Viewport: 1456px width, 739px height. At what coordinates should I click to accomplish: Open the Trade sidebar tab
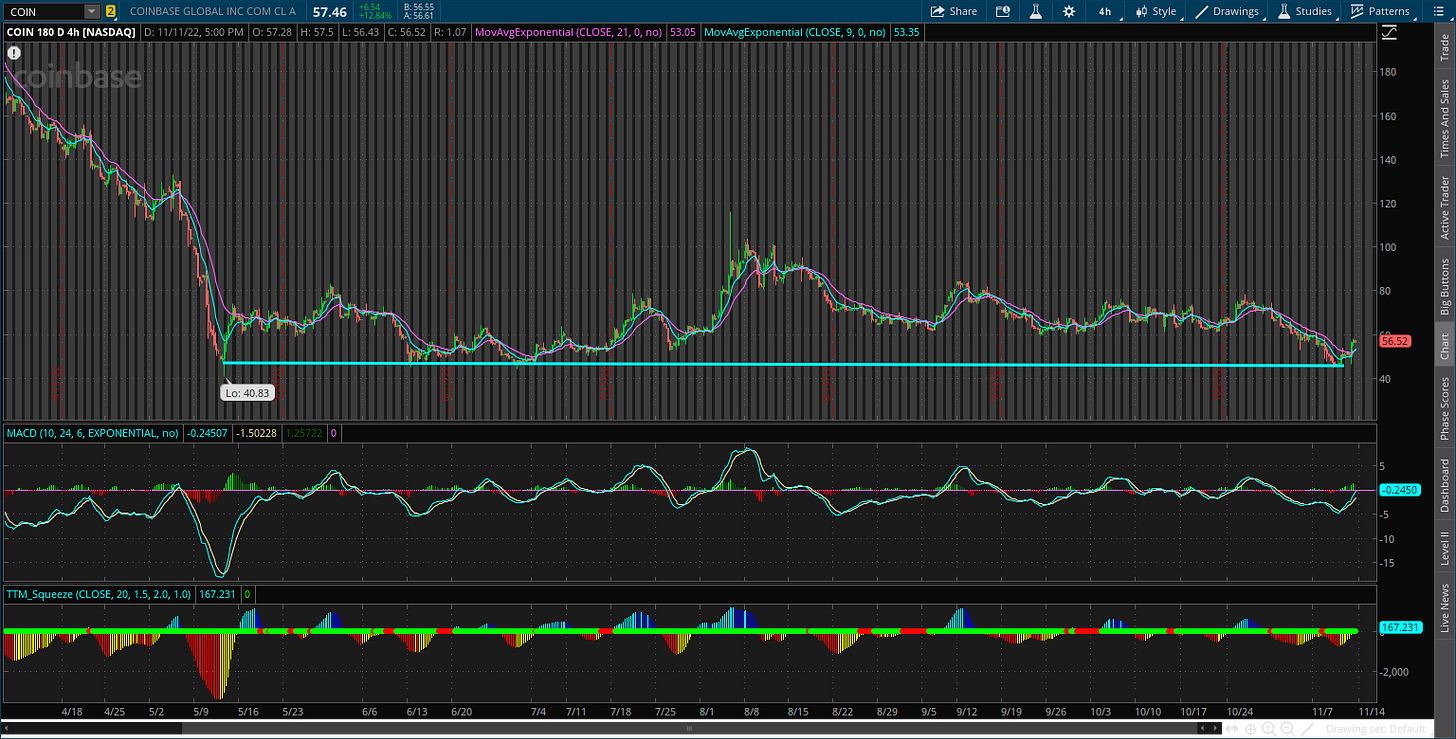click(x=1444, y=46)
